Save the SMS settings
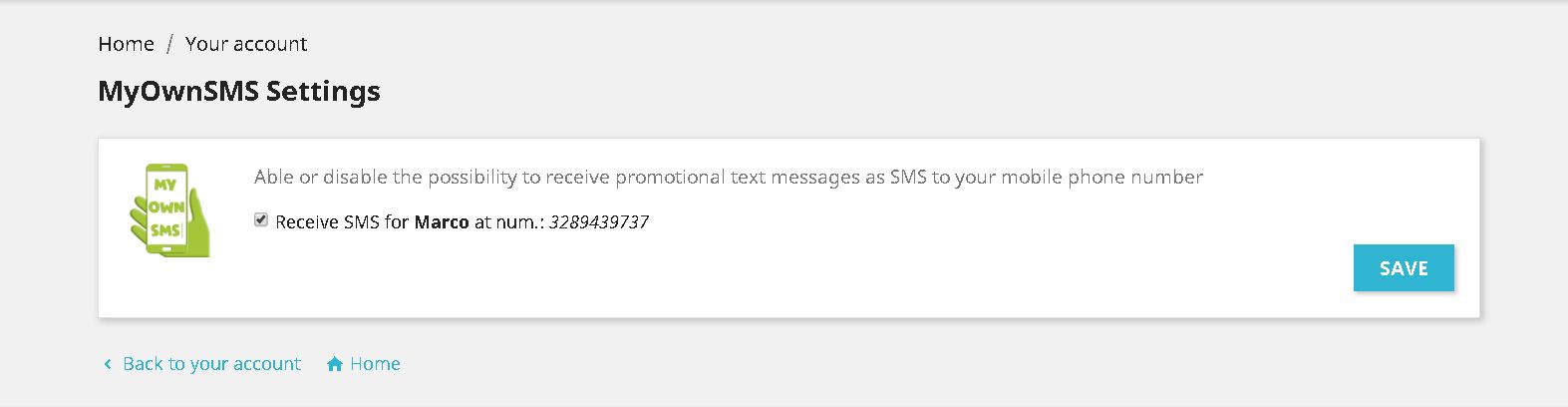This screenshot has width=1568, height=407. (1404, 268)
